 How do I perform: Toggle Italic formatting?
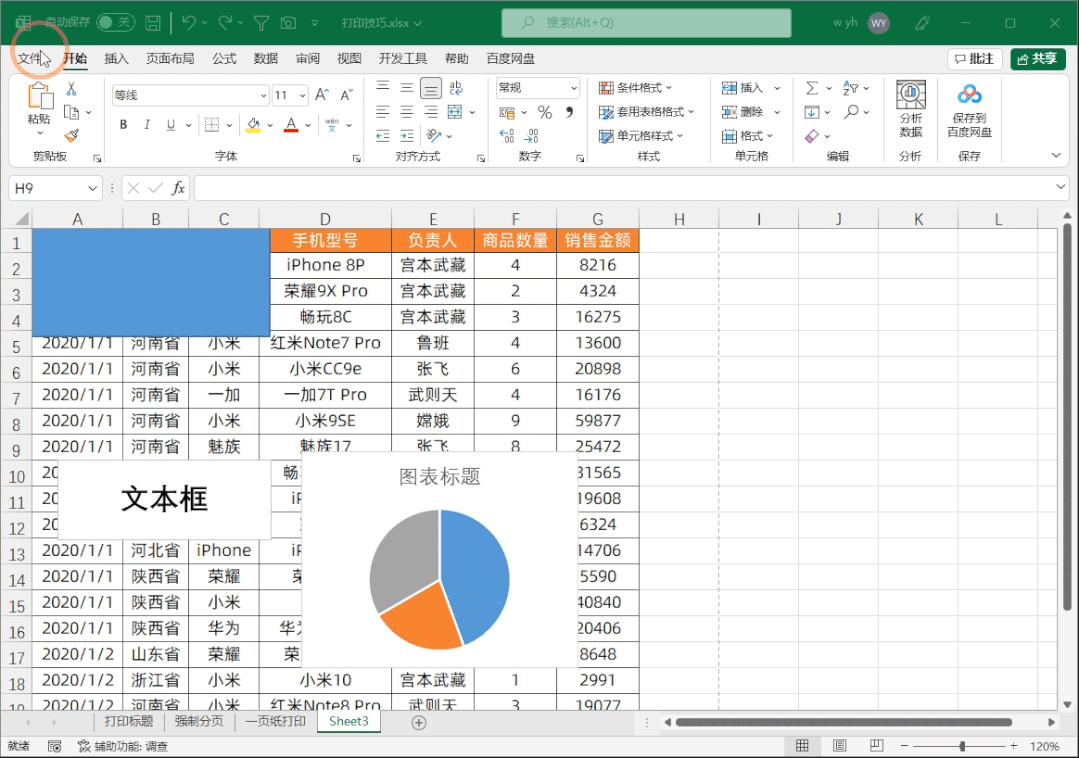coord(147,125)
